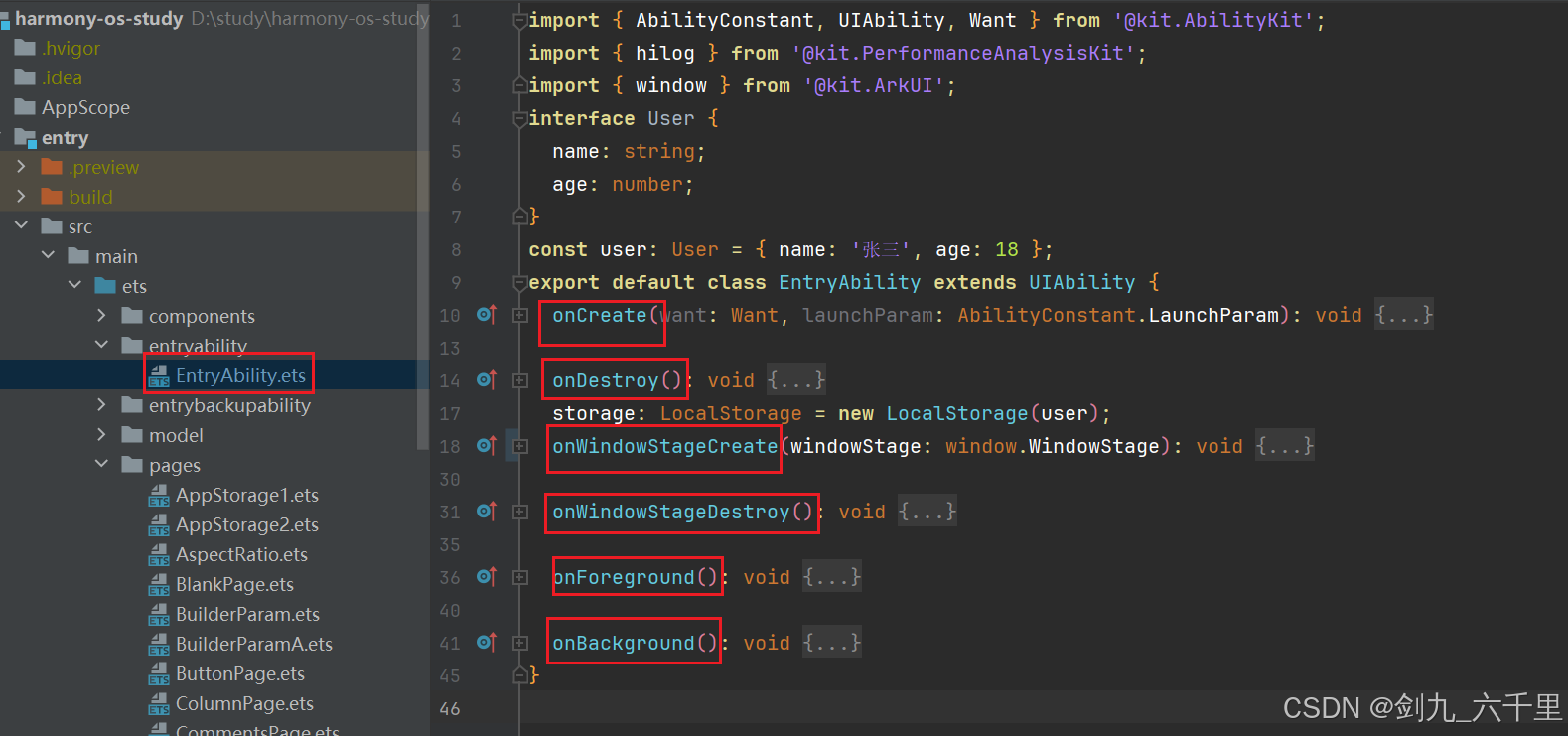
Task: Click override gutter icon beside onForeground
Action: pyautogui.click(x=486, y=577)
